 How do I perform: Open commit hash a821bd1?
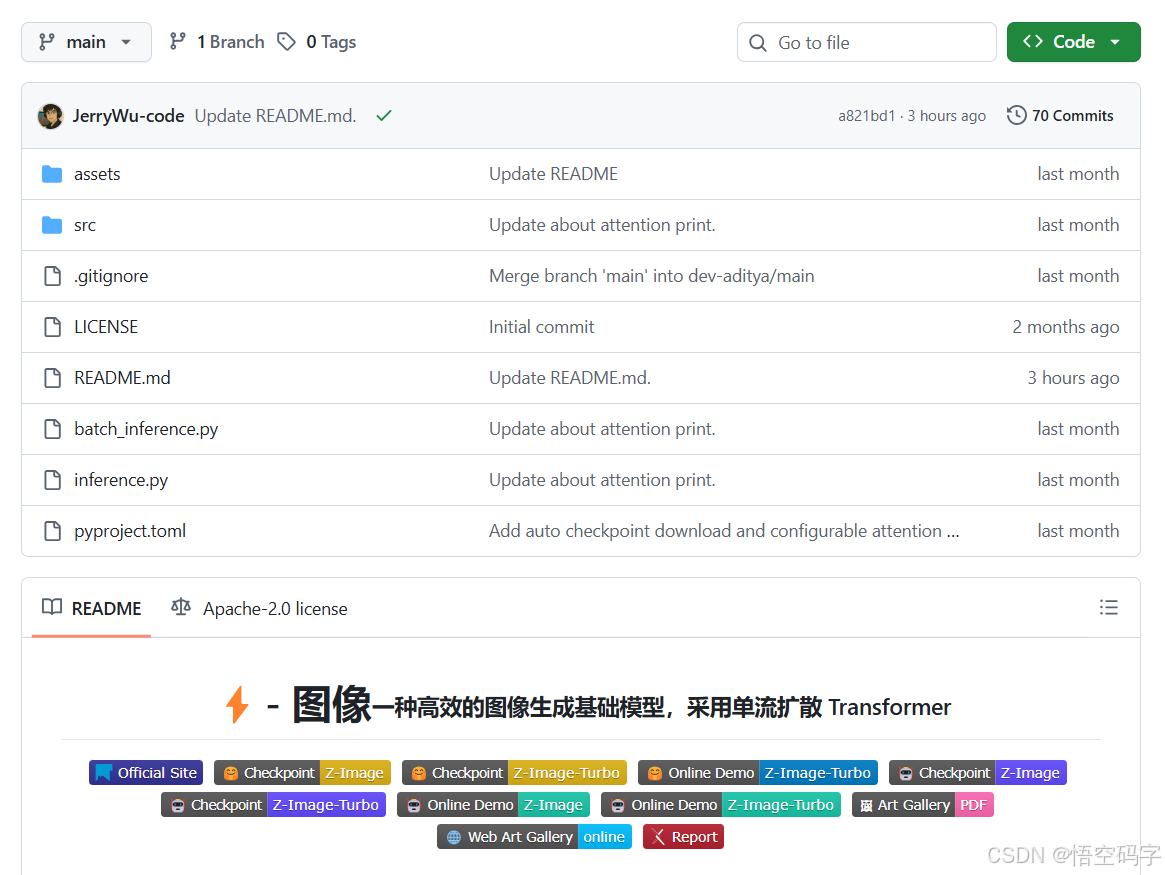[x=866, y=116]
